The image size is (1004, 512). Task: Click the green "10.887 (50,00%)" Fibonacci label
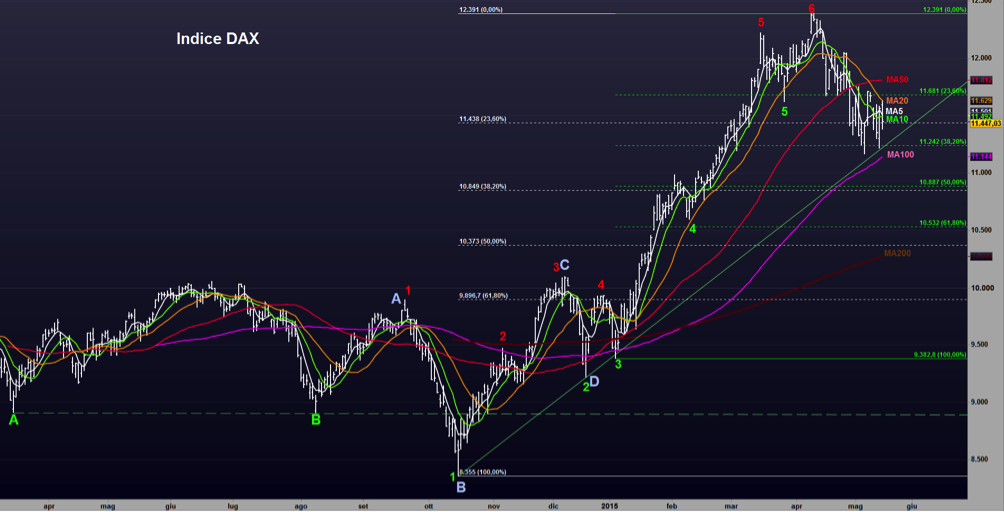[x=943, y=182]
